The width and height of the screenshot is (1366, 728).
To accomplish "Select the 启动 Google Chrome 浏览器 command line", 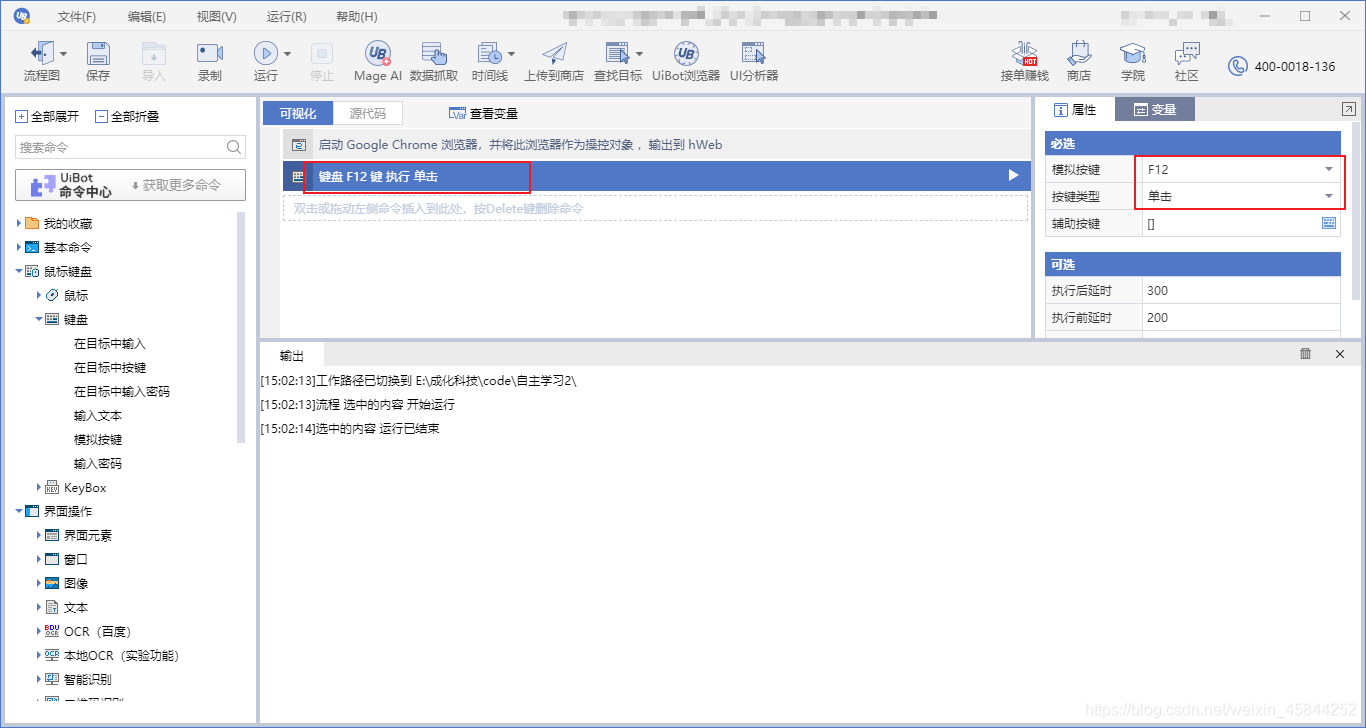I will (655, 145).
